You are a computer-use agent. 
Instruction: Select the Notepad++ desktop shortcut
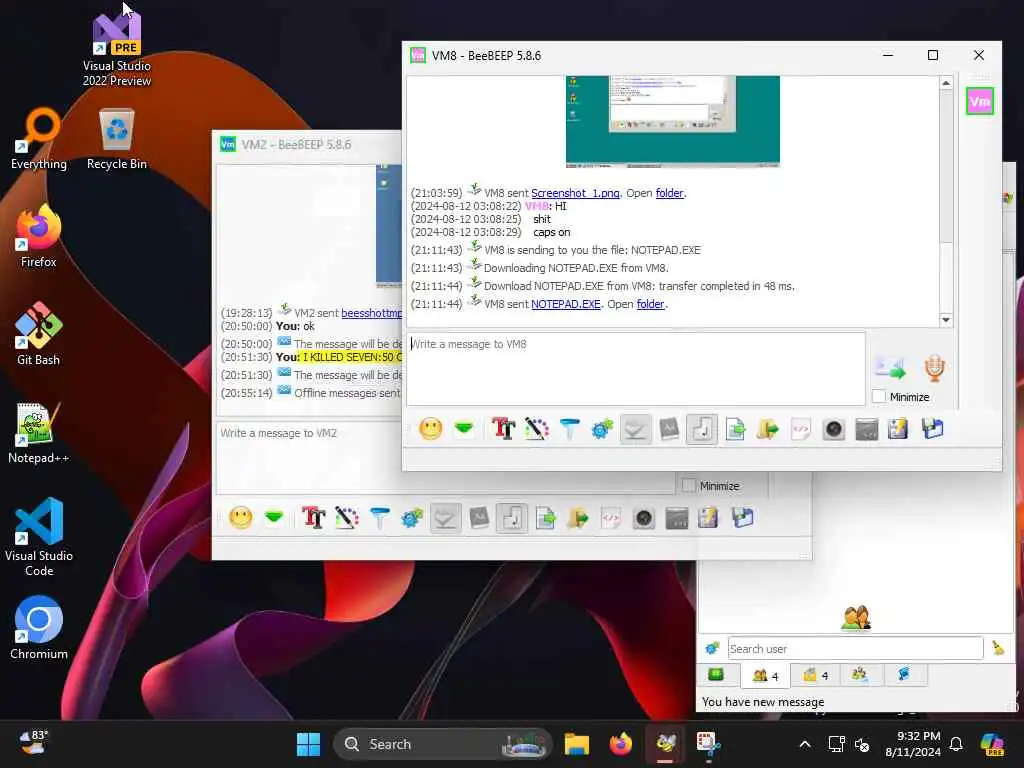click(39, 433)
